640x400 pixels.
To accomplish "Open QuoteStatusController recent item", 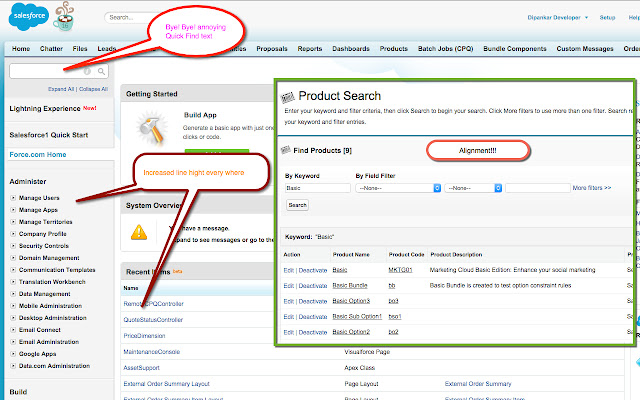I will coord(153,320).
